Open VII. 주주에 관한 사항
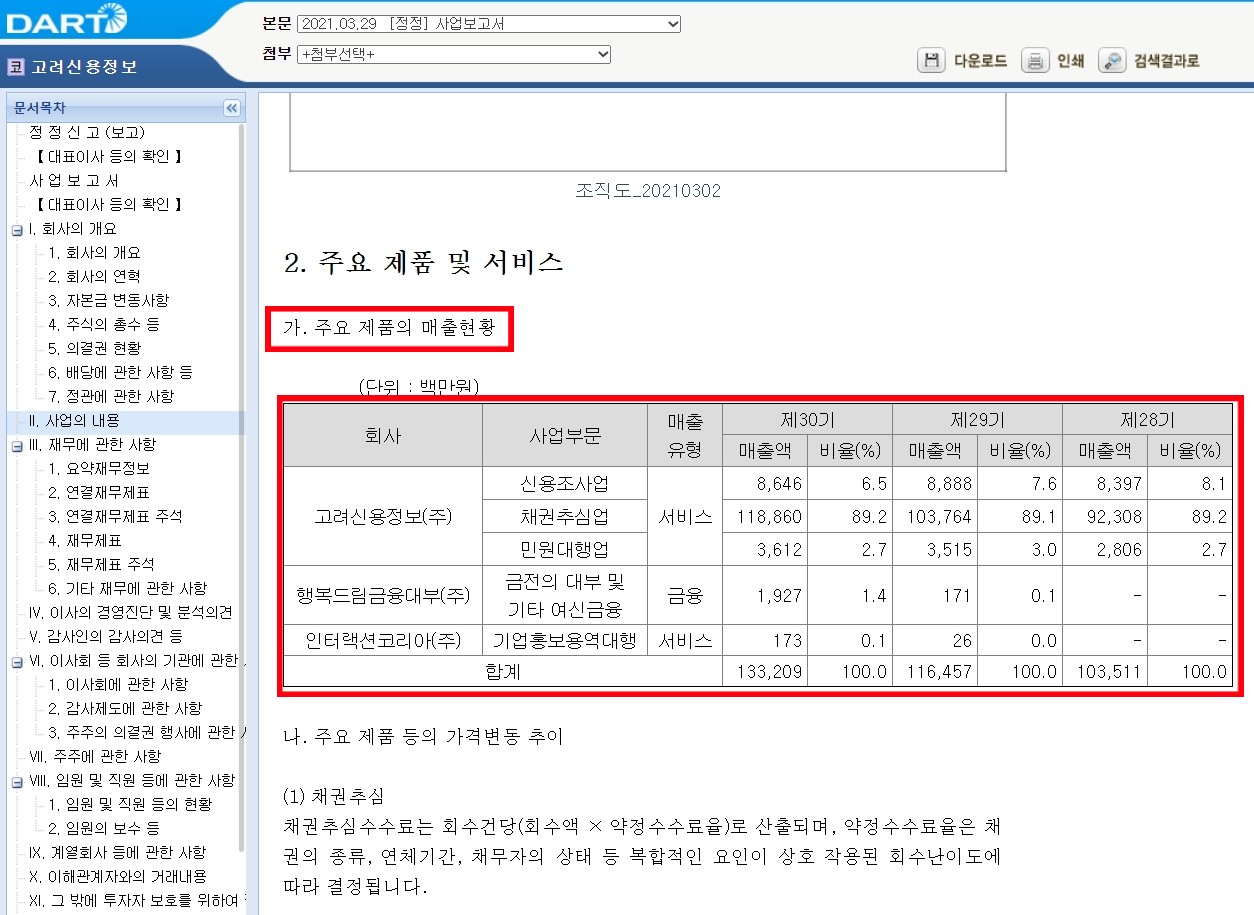This screenshot has width=1254, height=915. [95, 756]
